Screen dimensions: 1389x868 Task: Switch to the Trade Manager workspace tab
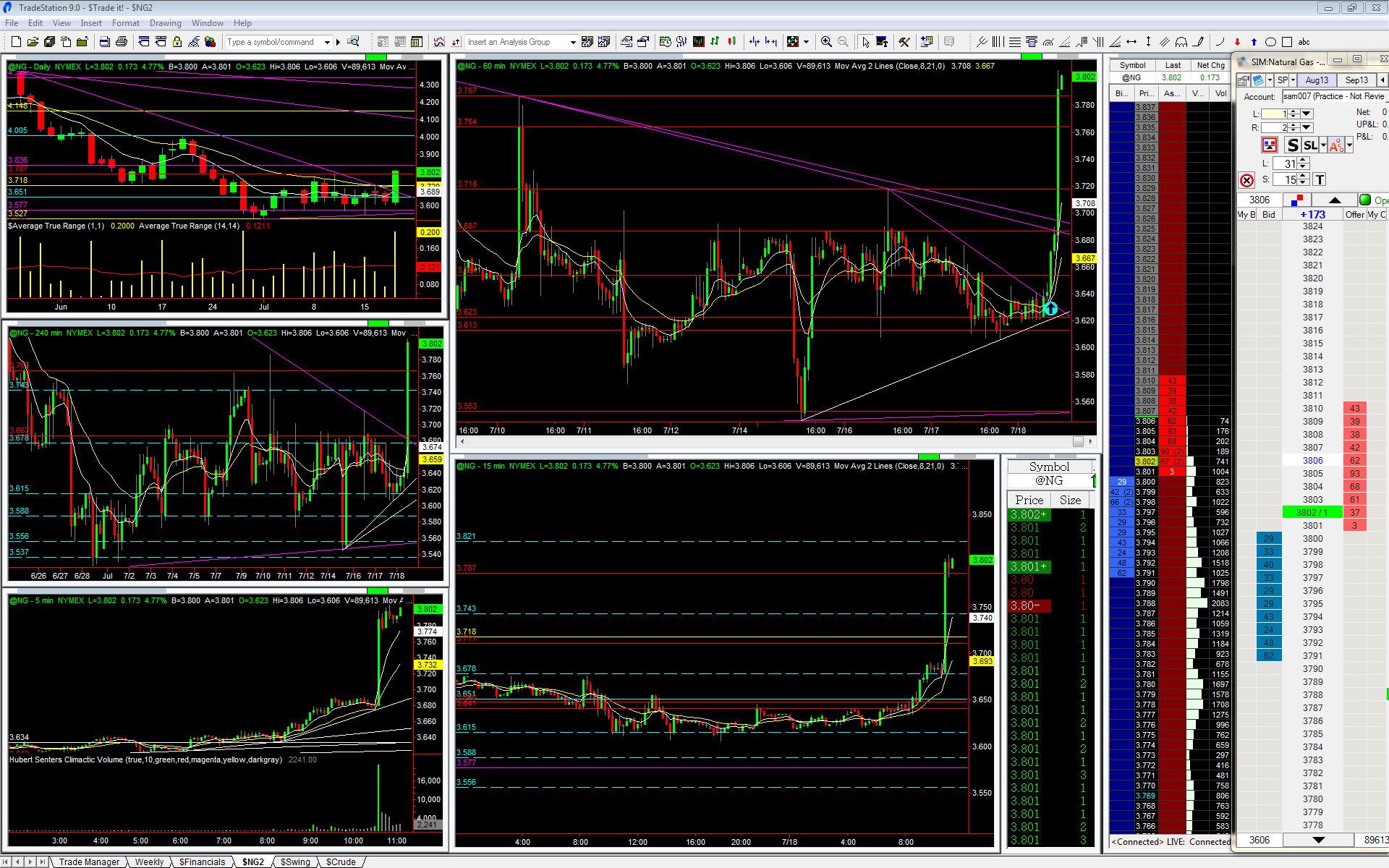pos(89,861)
